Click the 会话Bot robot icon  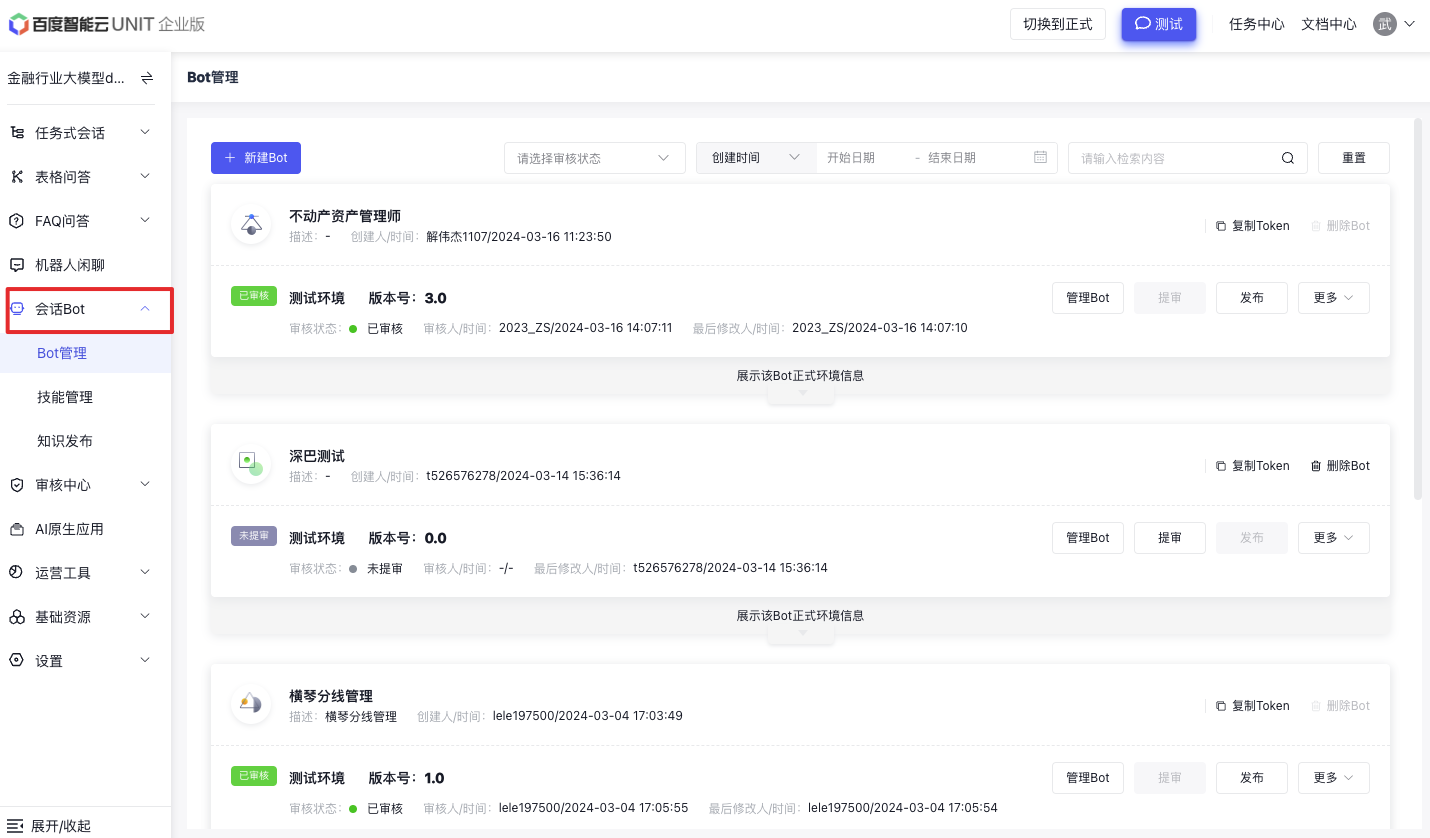[17, 309]
